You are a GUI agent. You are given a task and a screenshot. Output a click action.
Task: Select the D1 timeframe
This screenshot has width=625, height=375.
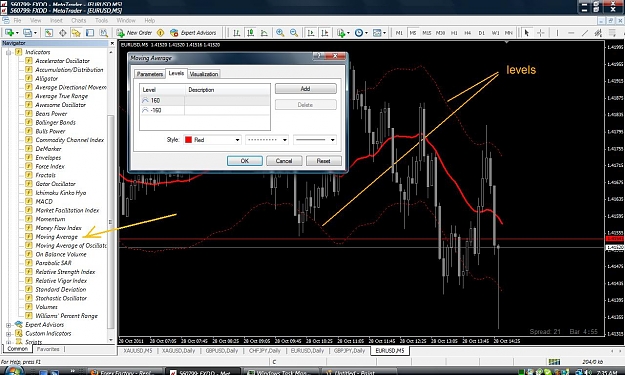[482, 33]
